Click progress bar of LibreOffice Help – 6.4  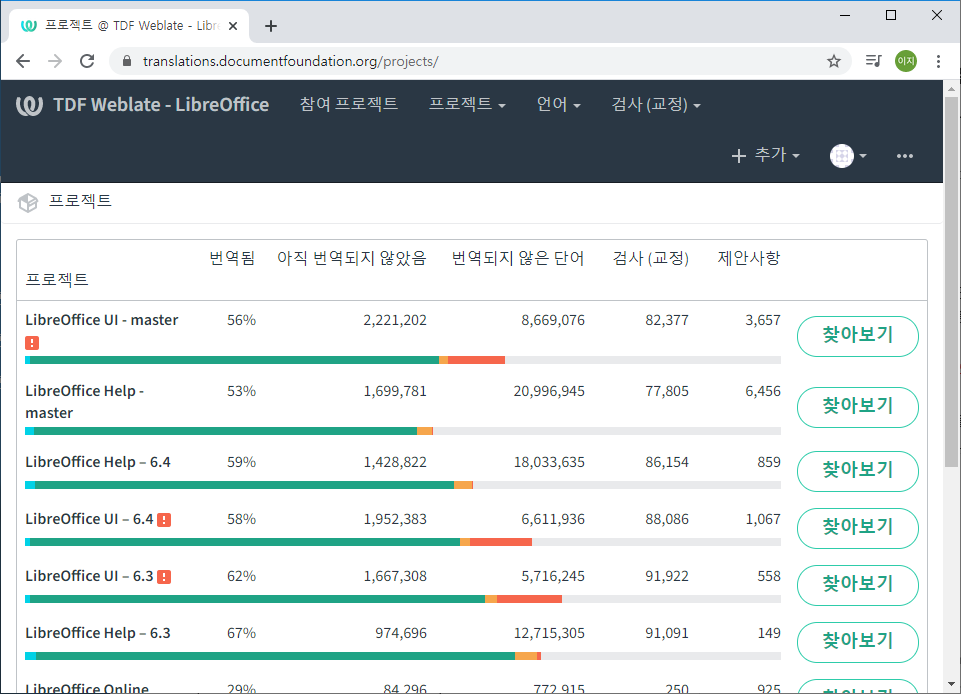(403, 485)
